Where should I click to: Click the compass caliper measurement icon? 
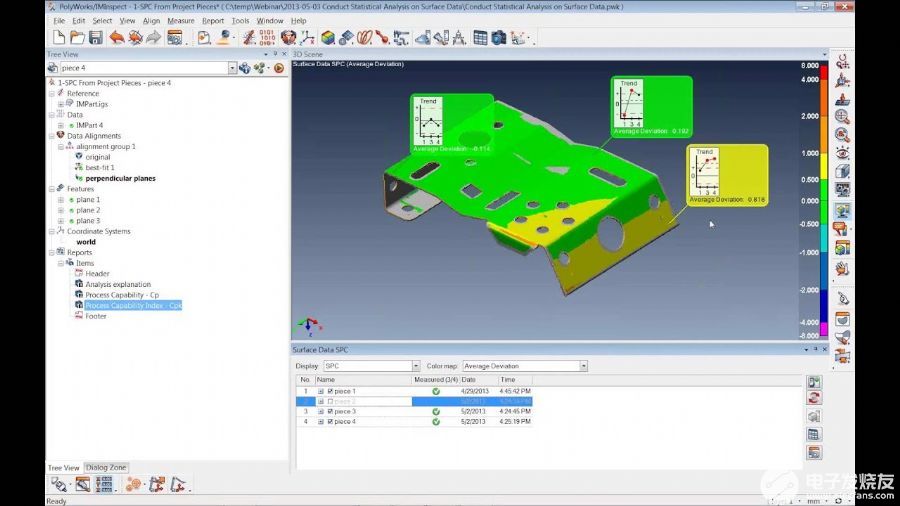point(459,38)
